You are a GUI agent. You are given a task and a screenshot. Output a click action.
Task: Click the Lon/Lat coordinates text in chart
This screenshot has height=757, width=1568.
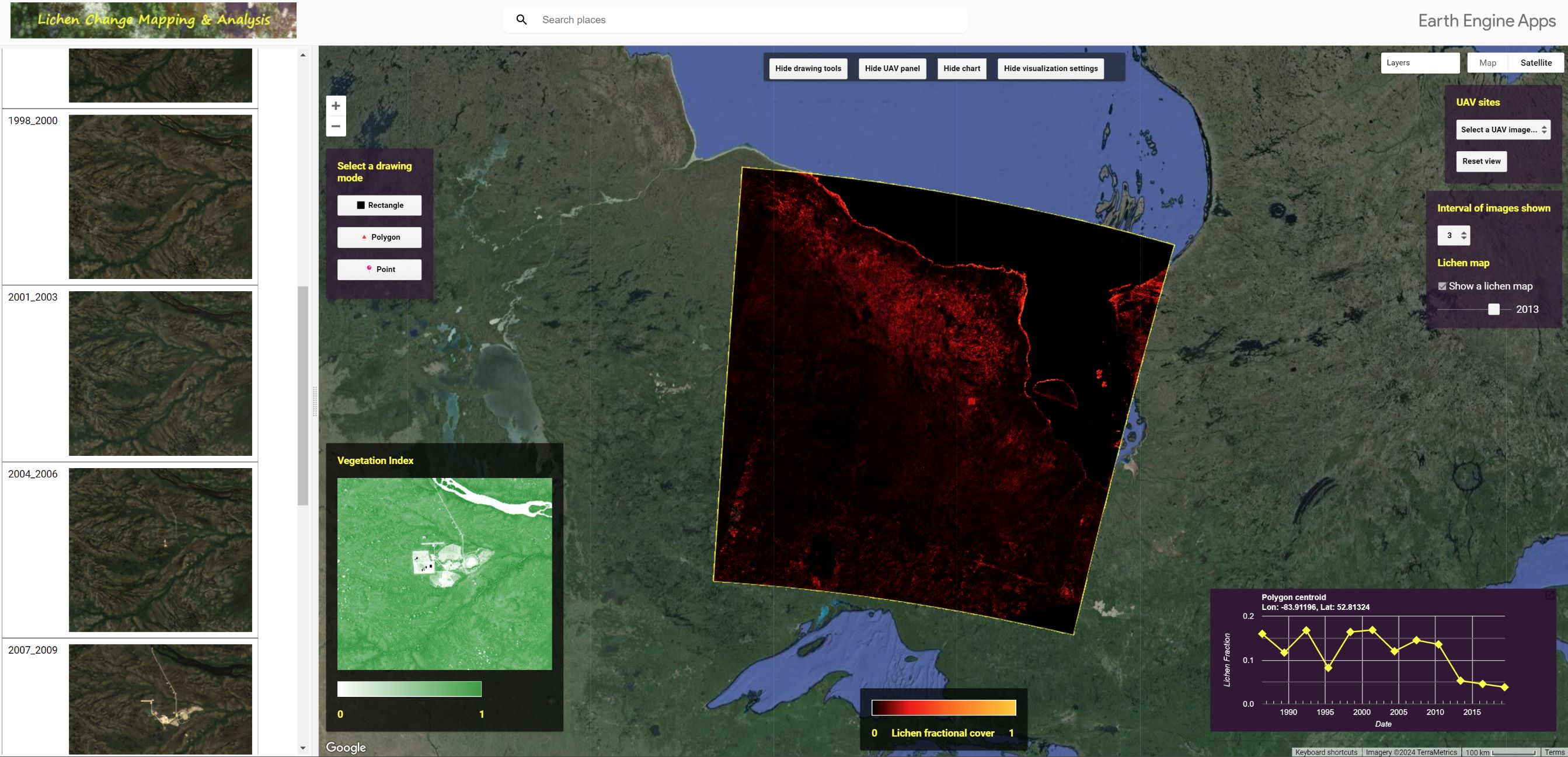(1315, 606)
